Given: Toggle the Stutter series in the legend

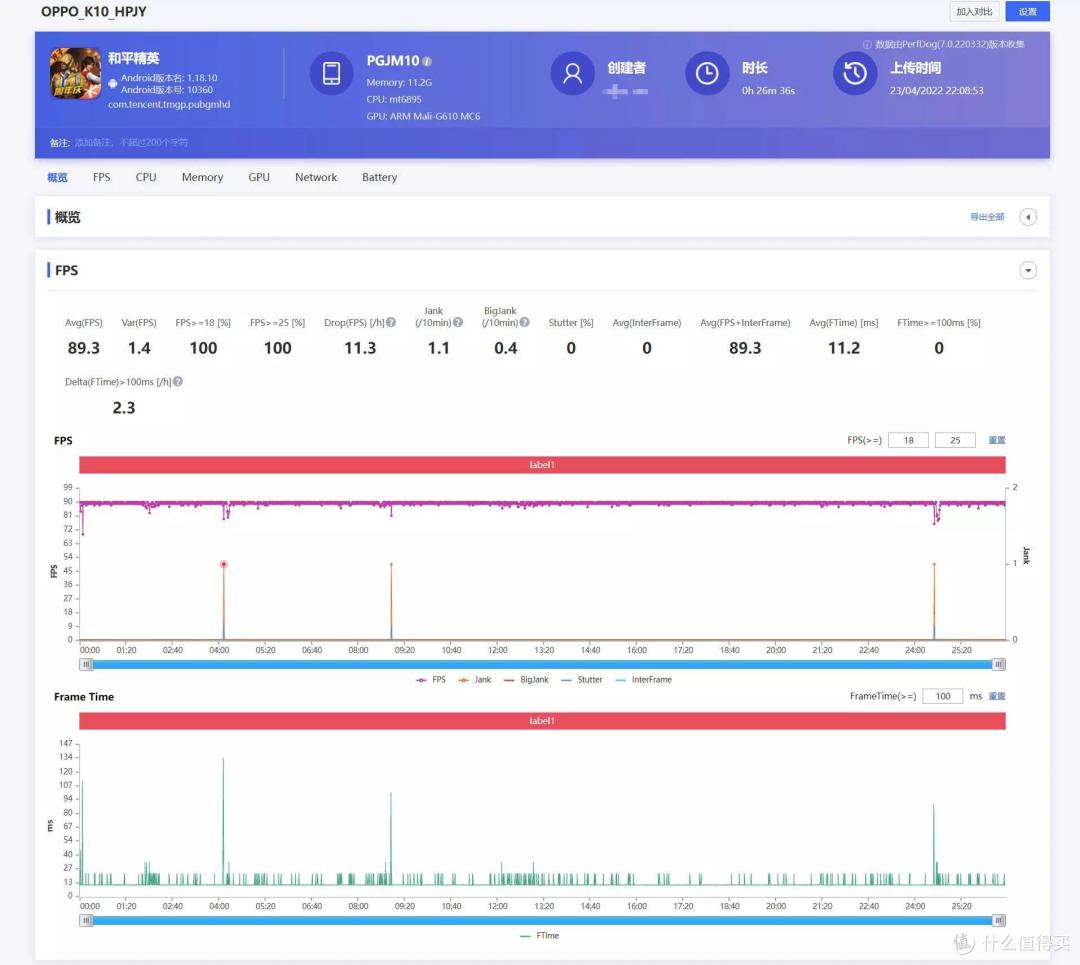Looking at the screenshot, I should coord(582,680).
